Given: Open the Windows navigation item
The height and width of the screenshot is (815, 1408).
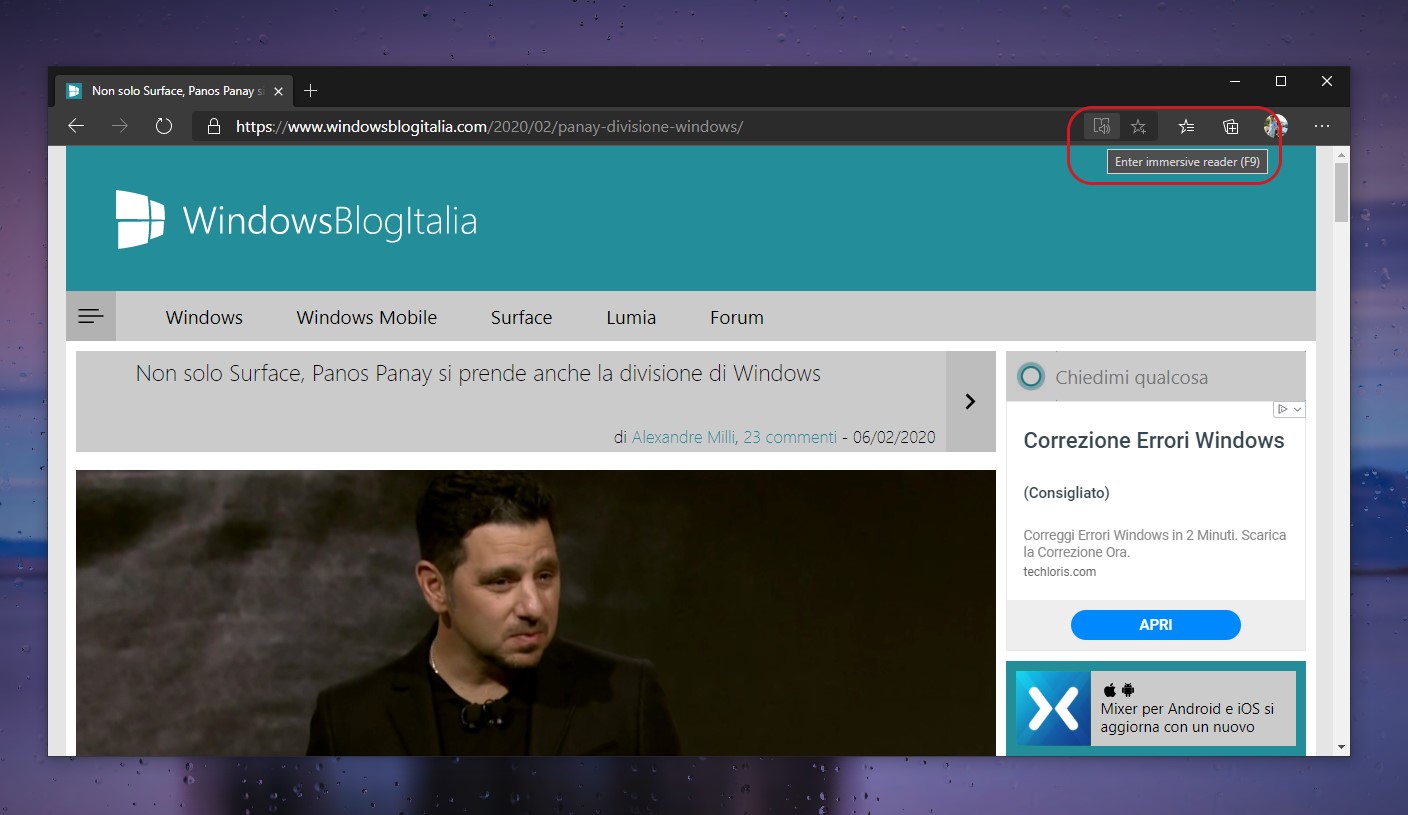Looking at the screenshot, I should [204, 317].
